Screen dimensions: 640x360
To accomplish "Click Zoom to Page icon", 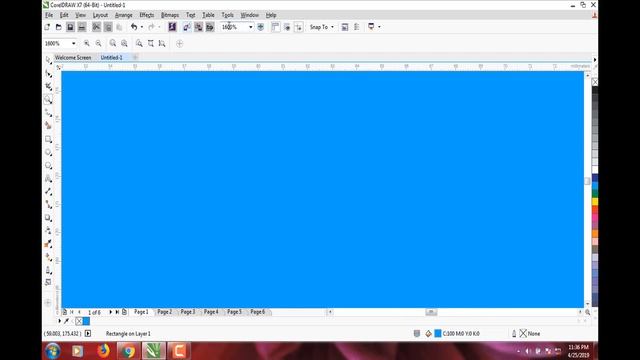I will 139,43.
